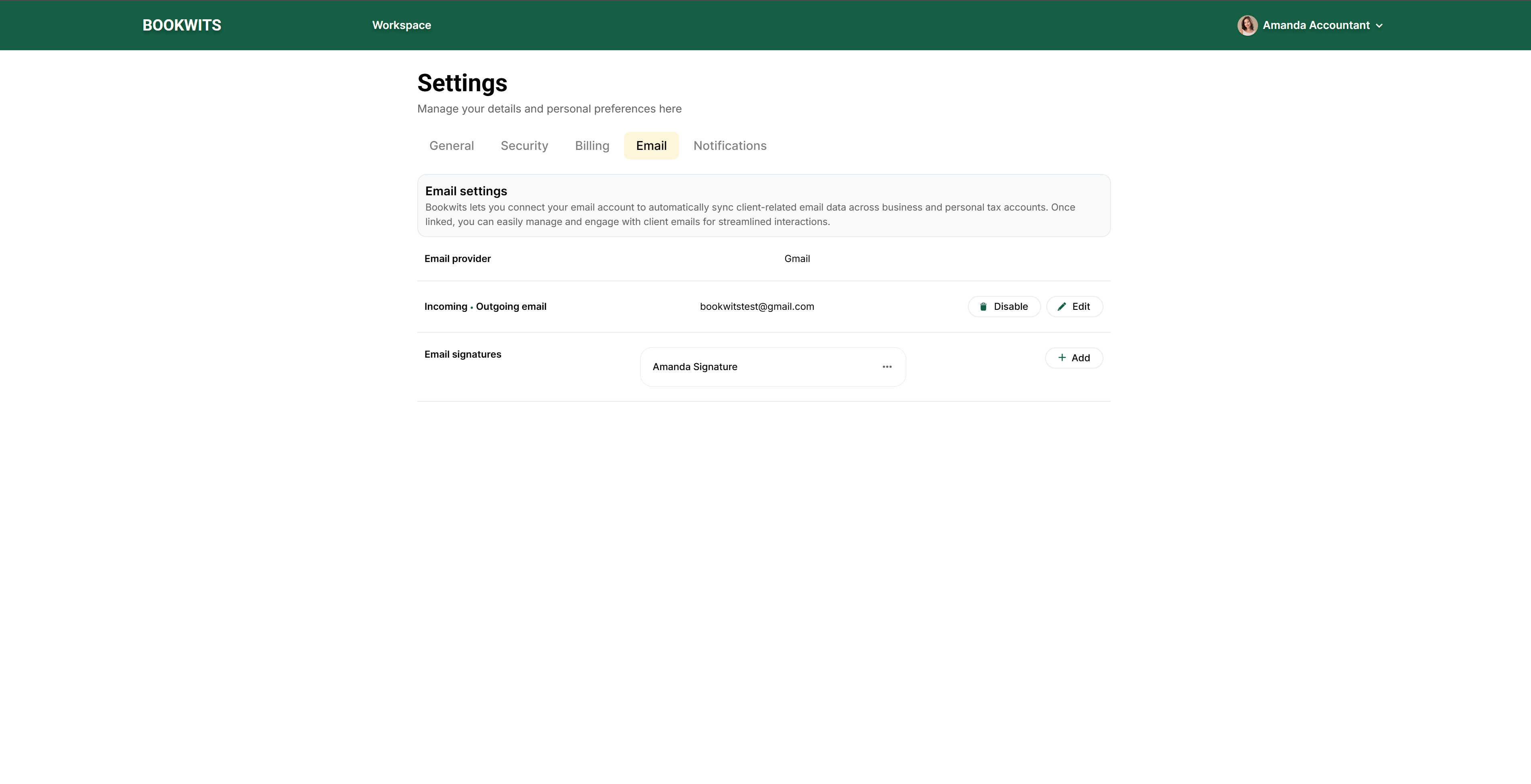The width and height of the screenshot is (1531, 784).
Task: Click the plus icon beside Add
Action: pyautogui.click(x=1061, y=358)
